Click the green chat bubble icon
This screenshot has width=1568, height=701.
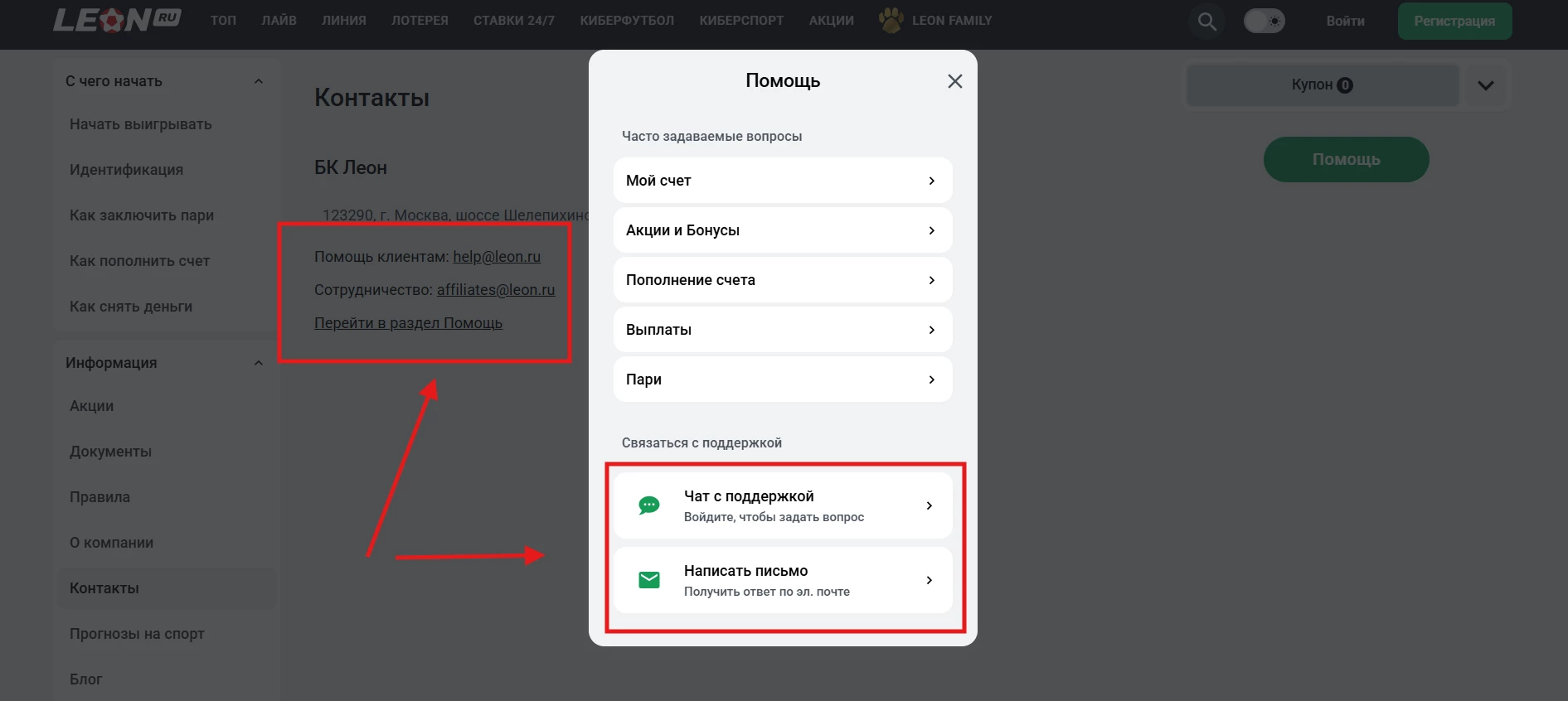[x=649, y=505]
